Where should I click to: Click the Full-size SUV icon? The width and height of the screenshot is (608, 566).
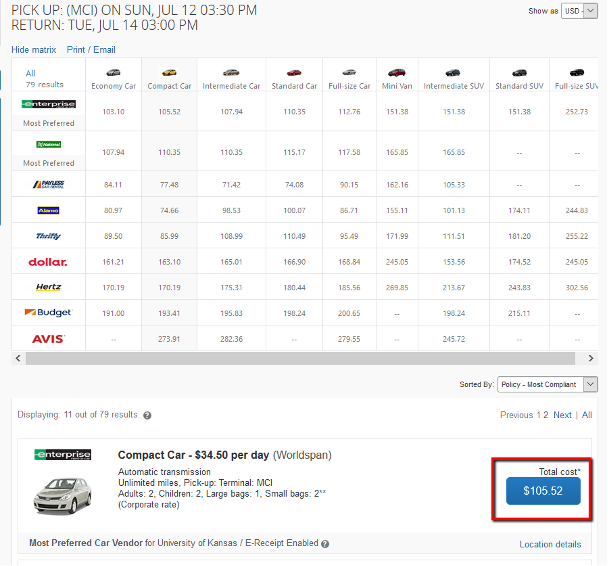[x=577, y=72]
